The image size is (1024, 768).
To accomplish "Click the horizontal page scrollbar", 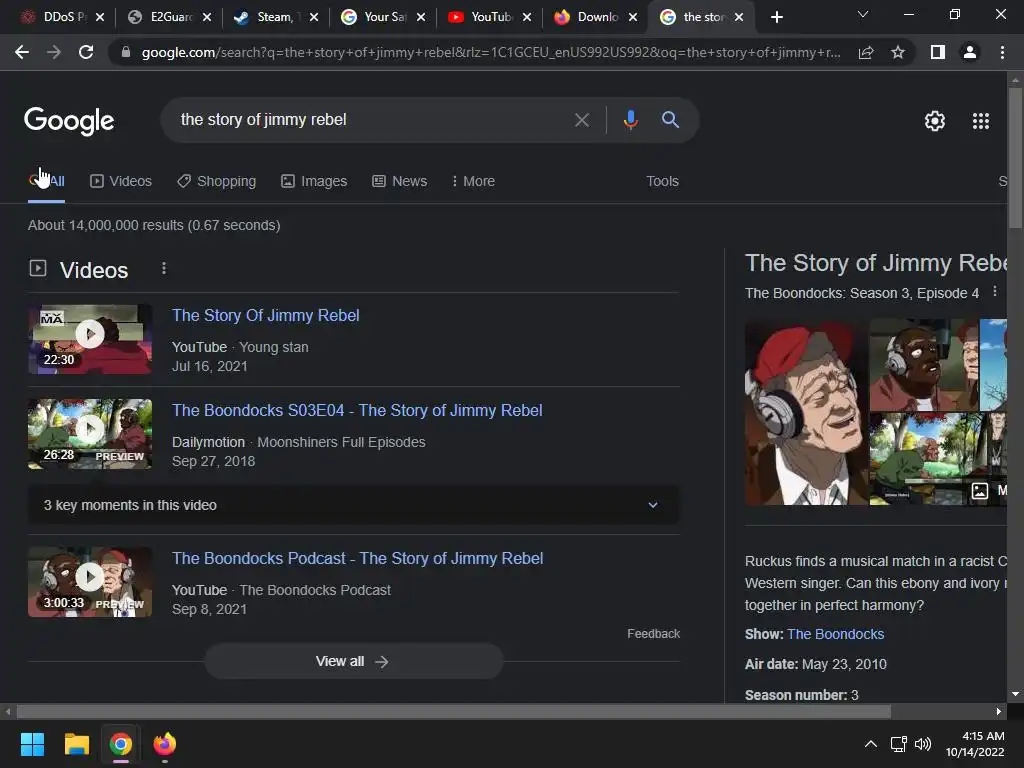I will (453, 711).
